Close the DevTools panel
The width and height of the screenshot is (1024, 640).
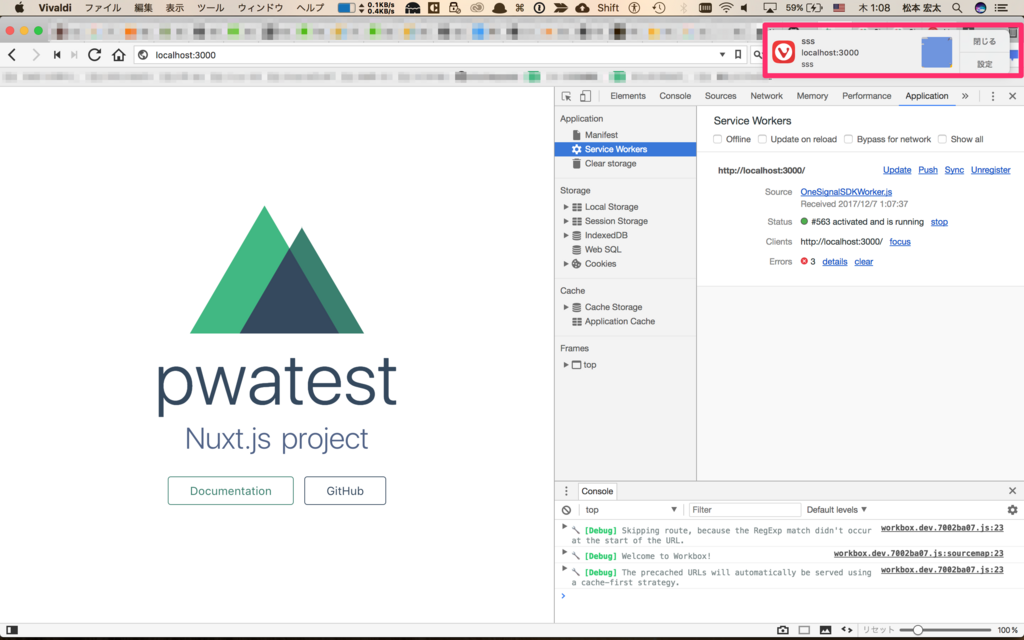1012,96
